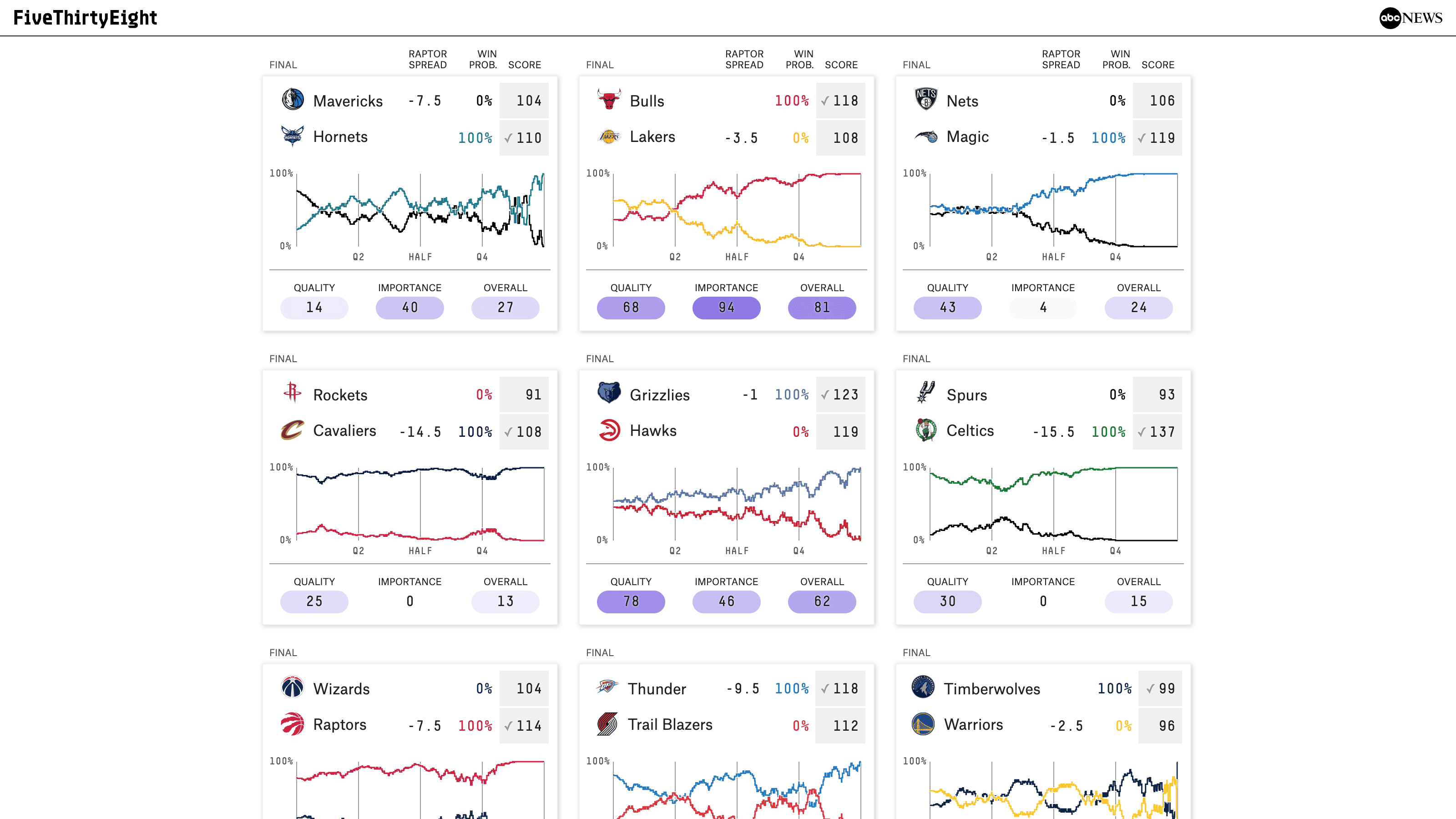Click the Bulls–Lakers overall rating 81

(x=822, y=308)
